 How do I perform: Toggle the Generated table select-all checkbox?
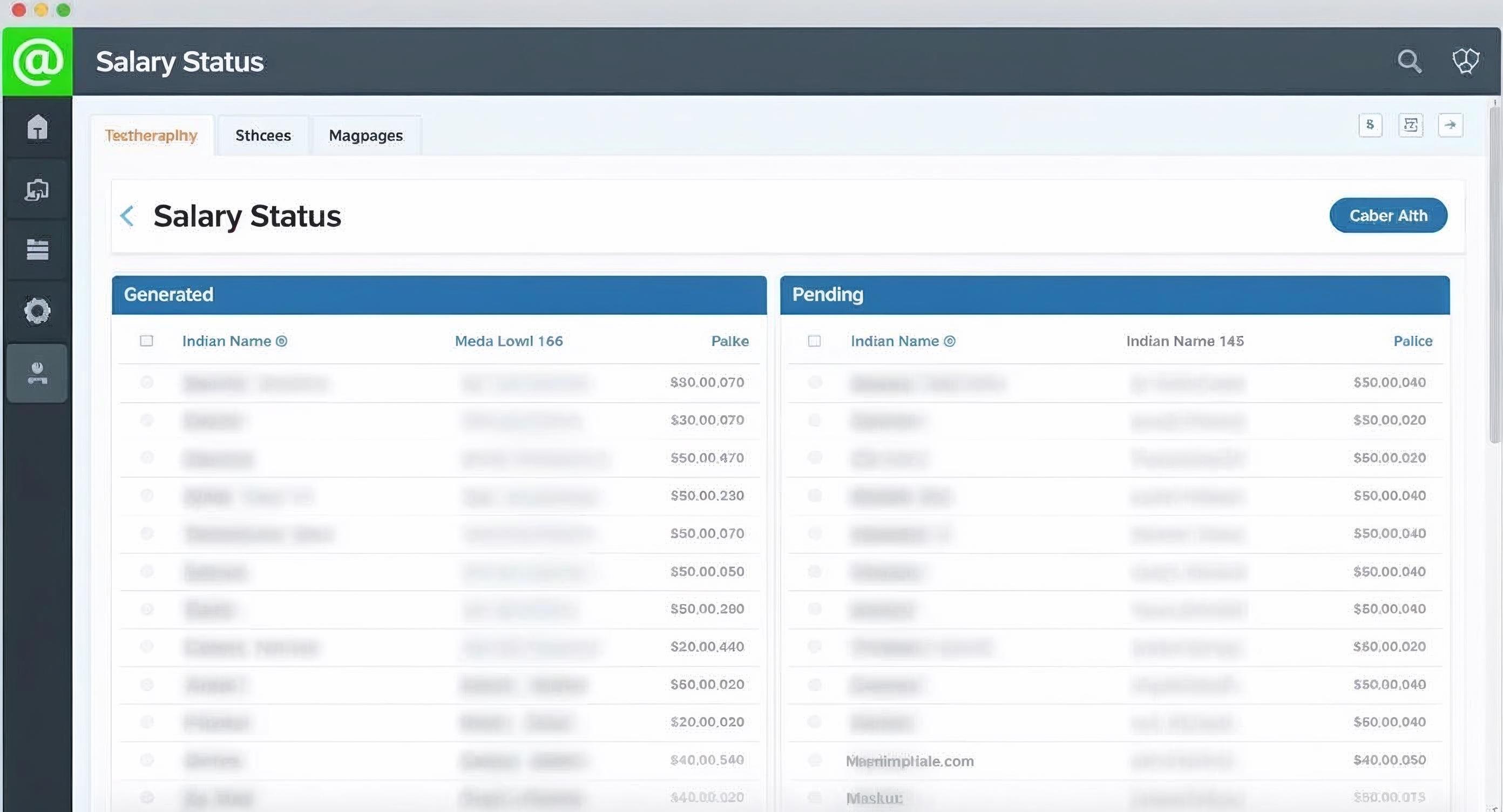click(x=146, y=341)
